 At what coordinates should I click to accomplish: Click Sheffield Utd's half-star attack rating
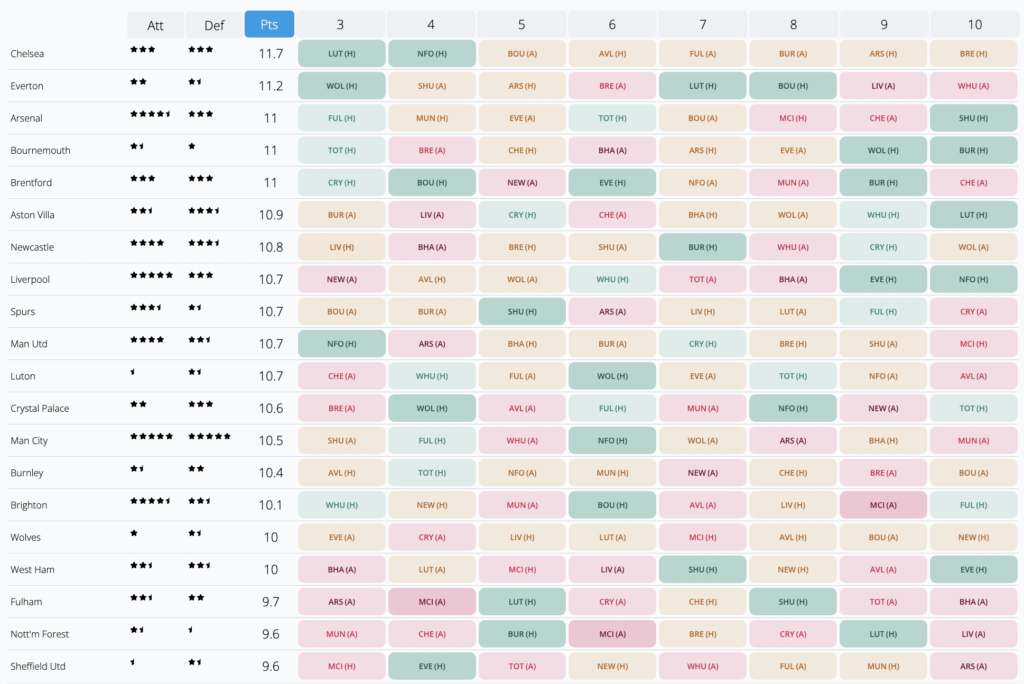click(x=133, y=662)
